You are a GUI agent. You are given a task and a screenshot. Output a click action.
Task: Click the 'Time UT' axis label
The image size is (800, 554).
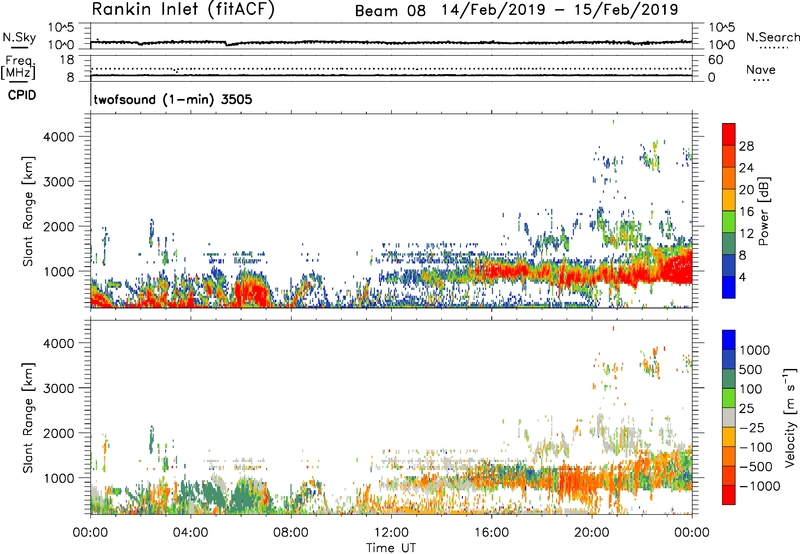(391, 548)
